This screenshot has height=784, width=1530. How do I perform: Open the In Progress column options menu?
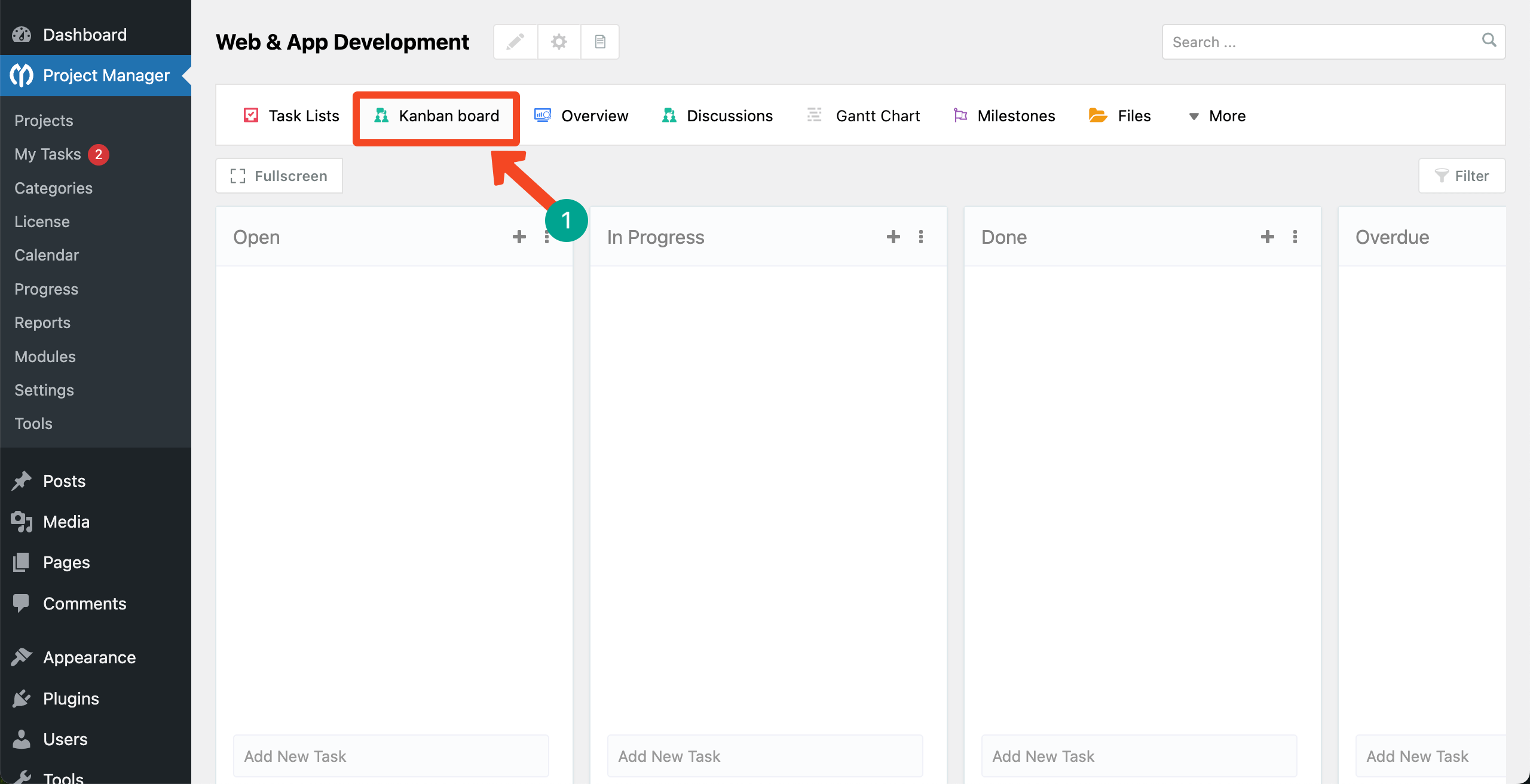coord(920,237)
